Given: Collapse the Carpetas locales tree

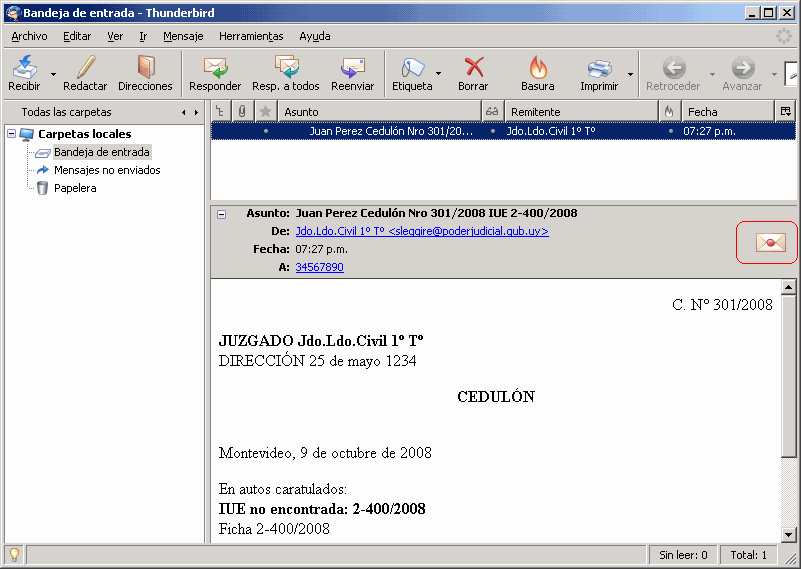Looking at the screenshot, I should [x=11, y=134].
